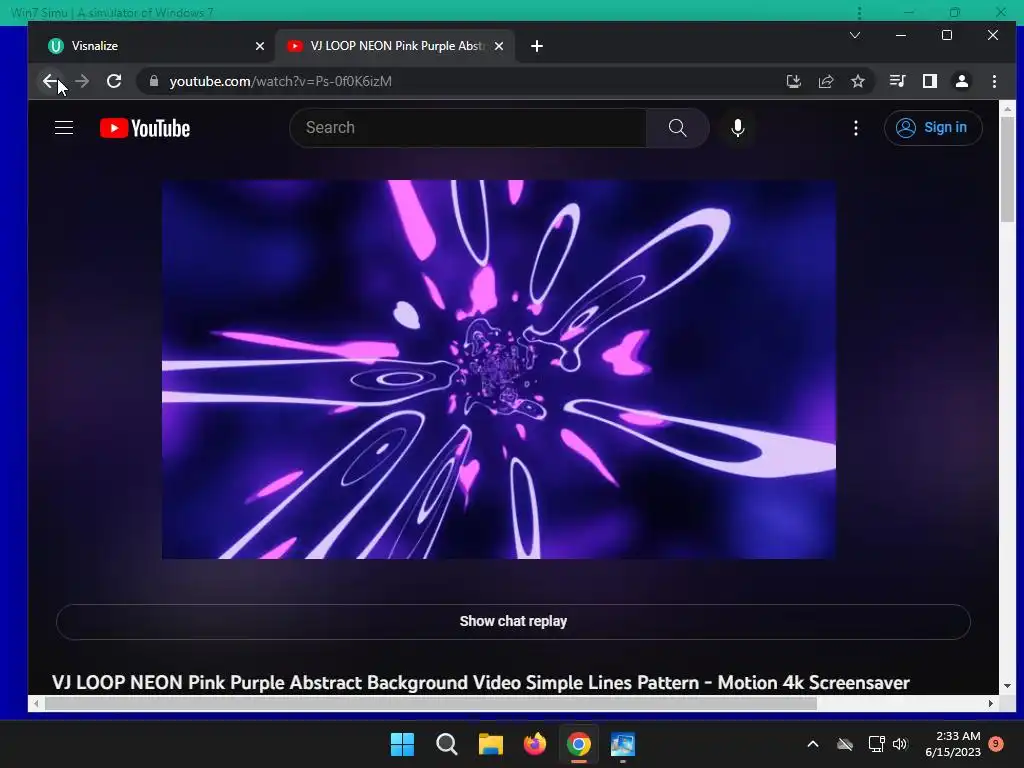Open the volume tray icon
The height and width of the screenshot is (768, 1024).
pos(900,744)
